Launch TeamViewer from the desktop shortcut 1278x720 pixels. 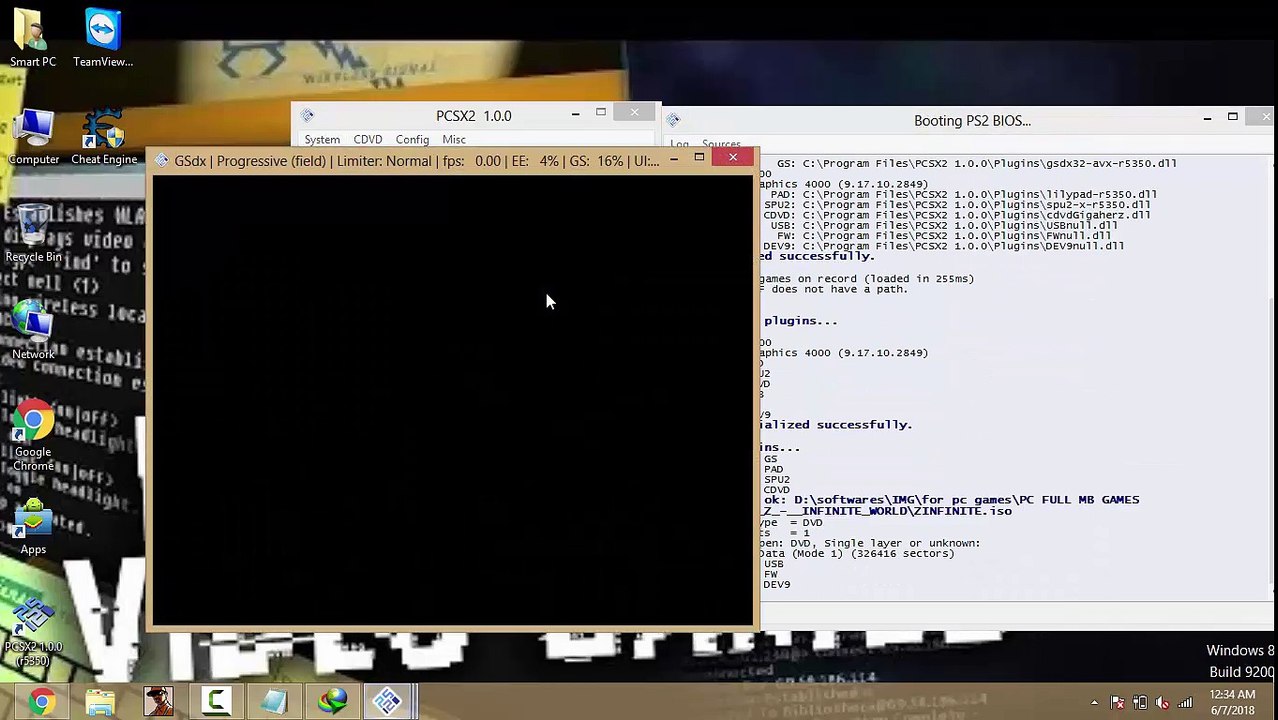pyautogui.click(x=103, y=38)
